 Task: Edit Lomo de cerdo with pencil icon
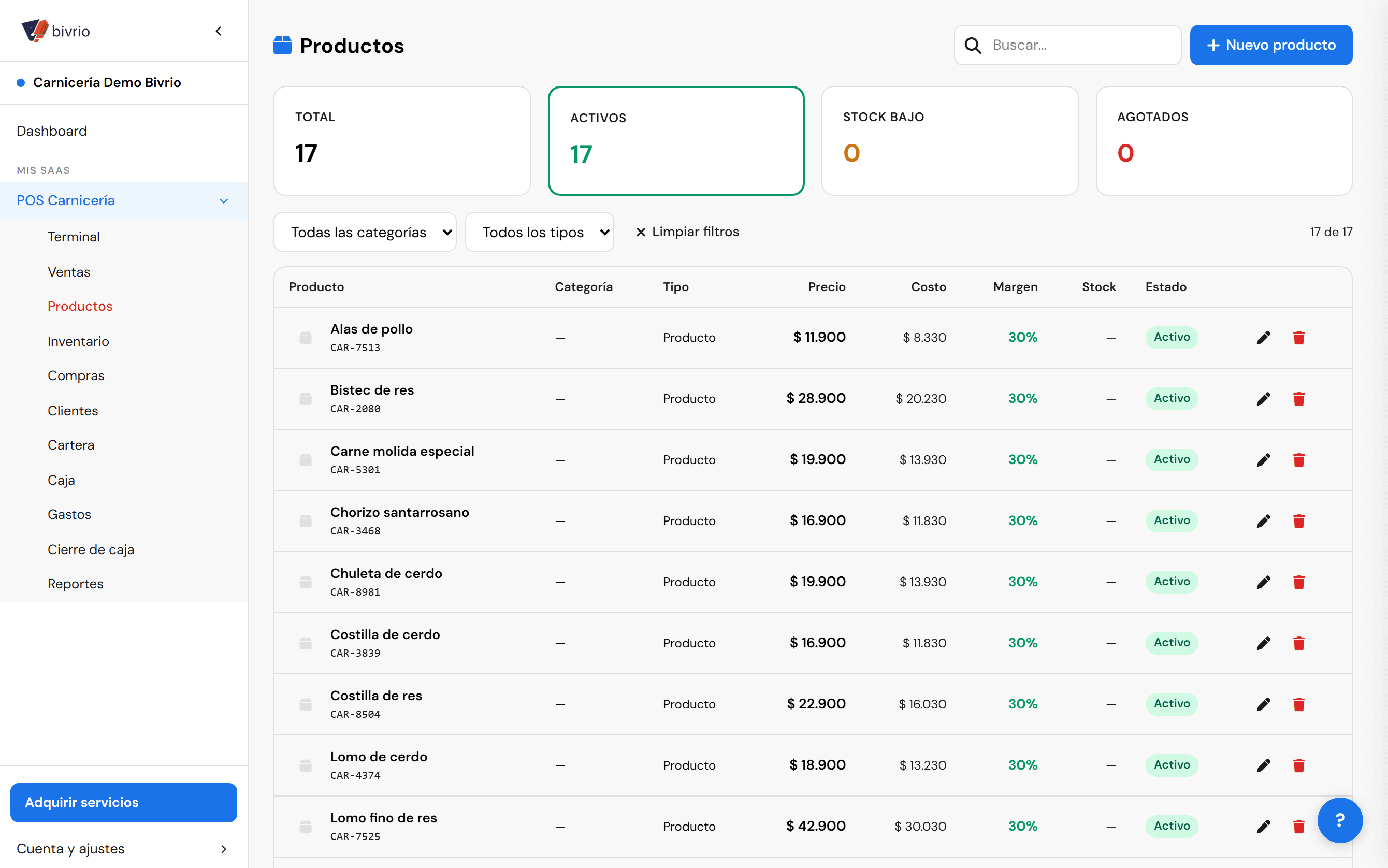coord(1263,765)
